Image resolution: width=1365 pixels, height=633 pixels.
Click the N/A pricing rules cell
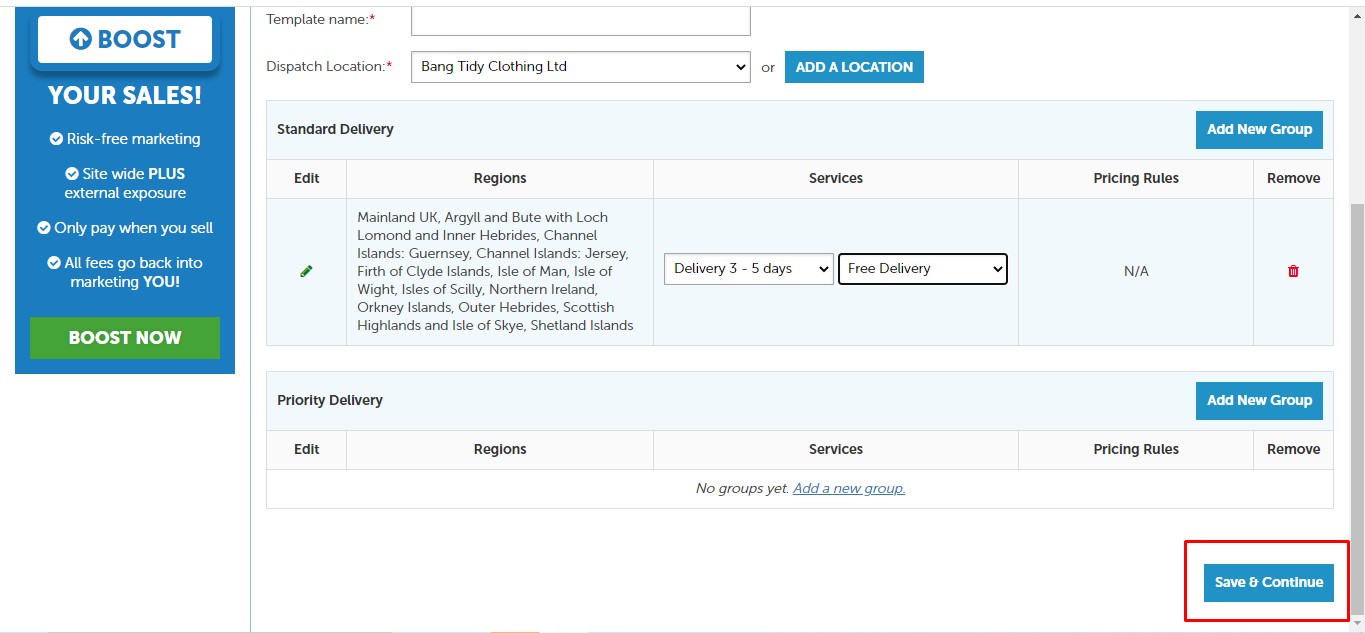[x=1136, y=272]
